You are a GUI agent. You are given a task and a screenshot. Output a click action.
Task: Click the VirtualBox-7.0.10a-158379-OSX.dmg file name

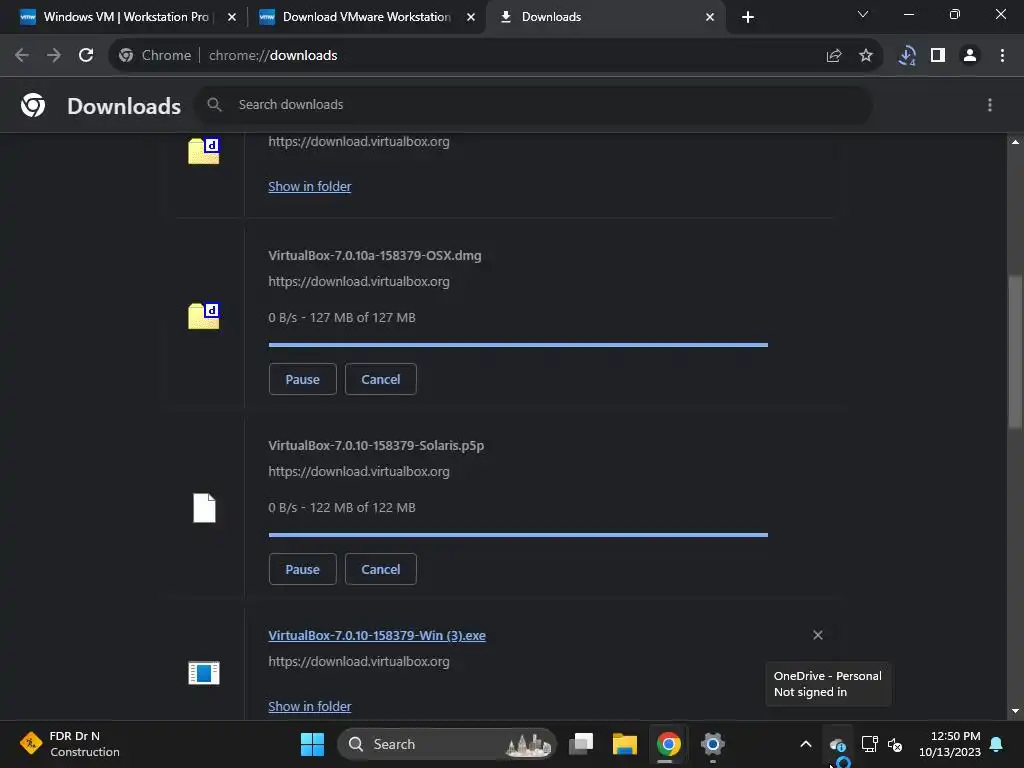pos(375,255)
